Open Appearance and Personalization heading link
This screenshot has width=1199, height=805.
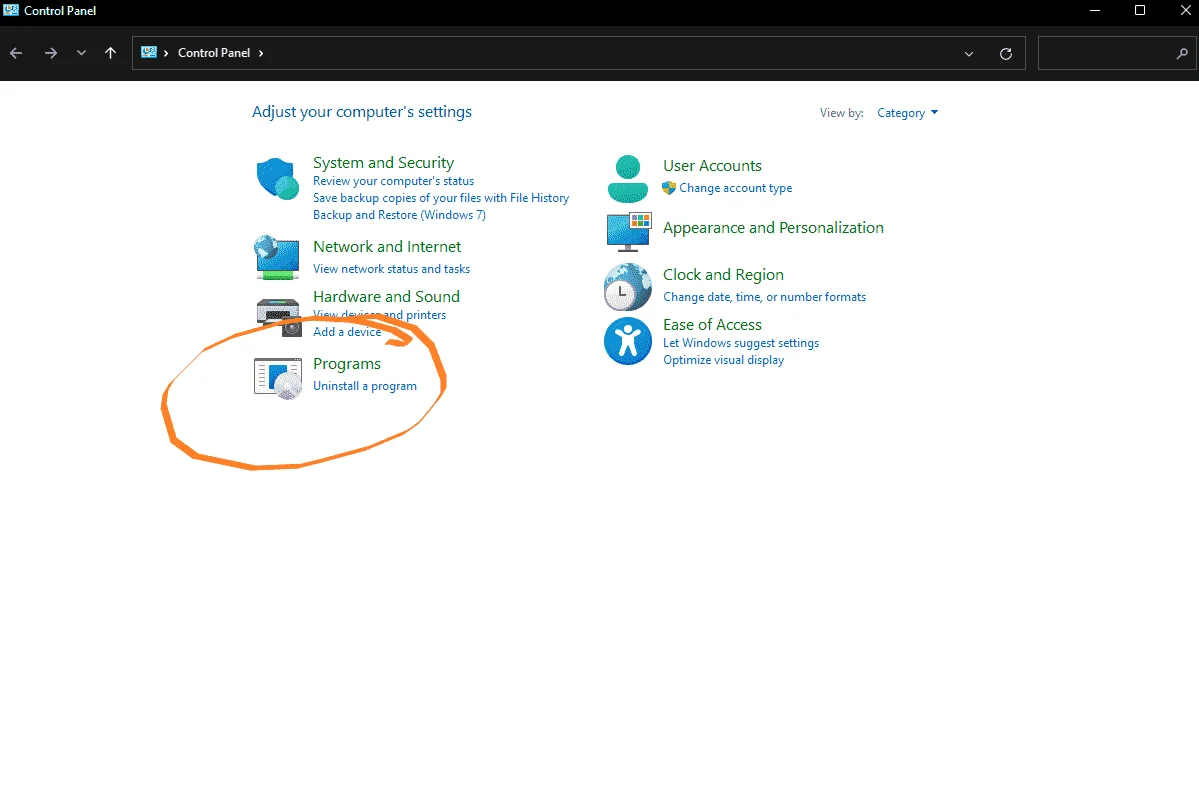(x=773, y=228)
